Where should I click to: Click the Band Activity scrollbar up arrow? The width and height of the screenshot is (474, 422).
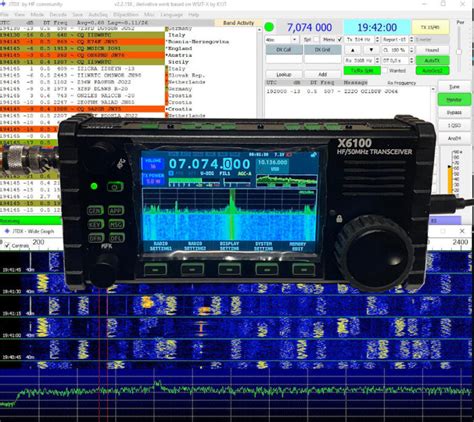(259, 30)
